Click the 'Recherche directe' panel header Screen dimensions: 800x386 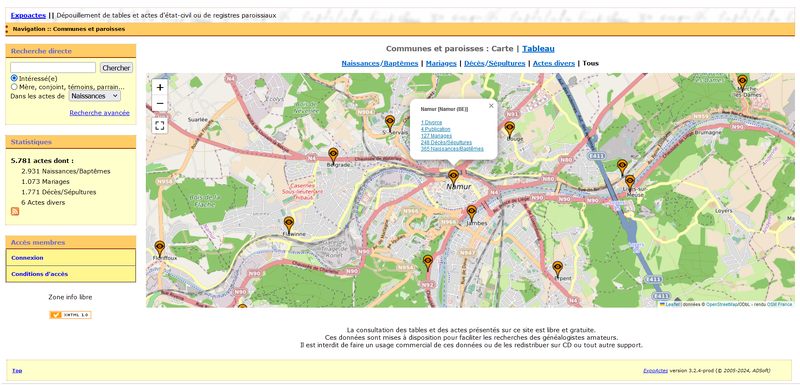(70, 51)
